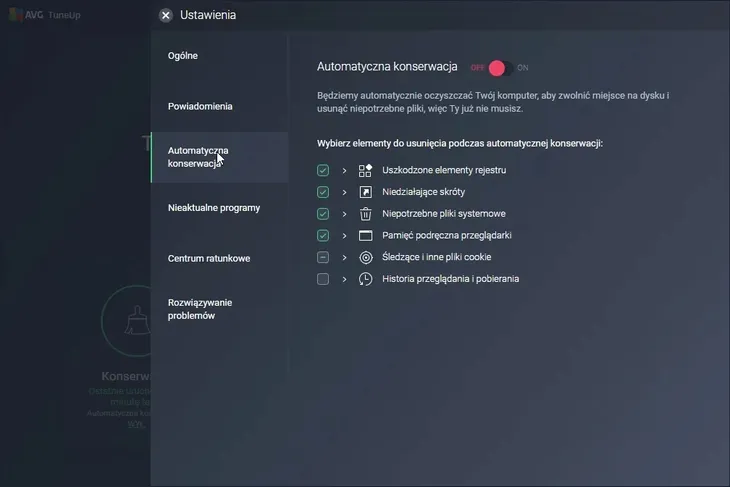Toggle the Automatyczna konserwacja switch on
This screenshot has width=730, height=487.
pos(500,68)
